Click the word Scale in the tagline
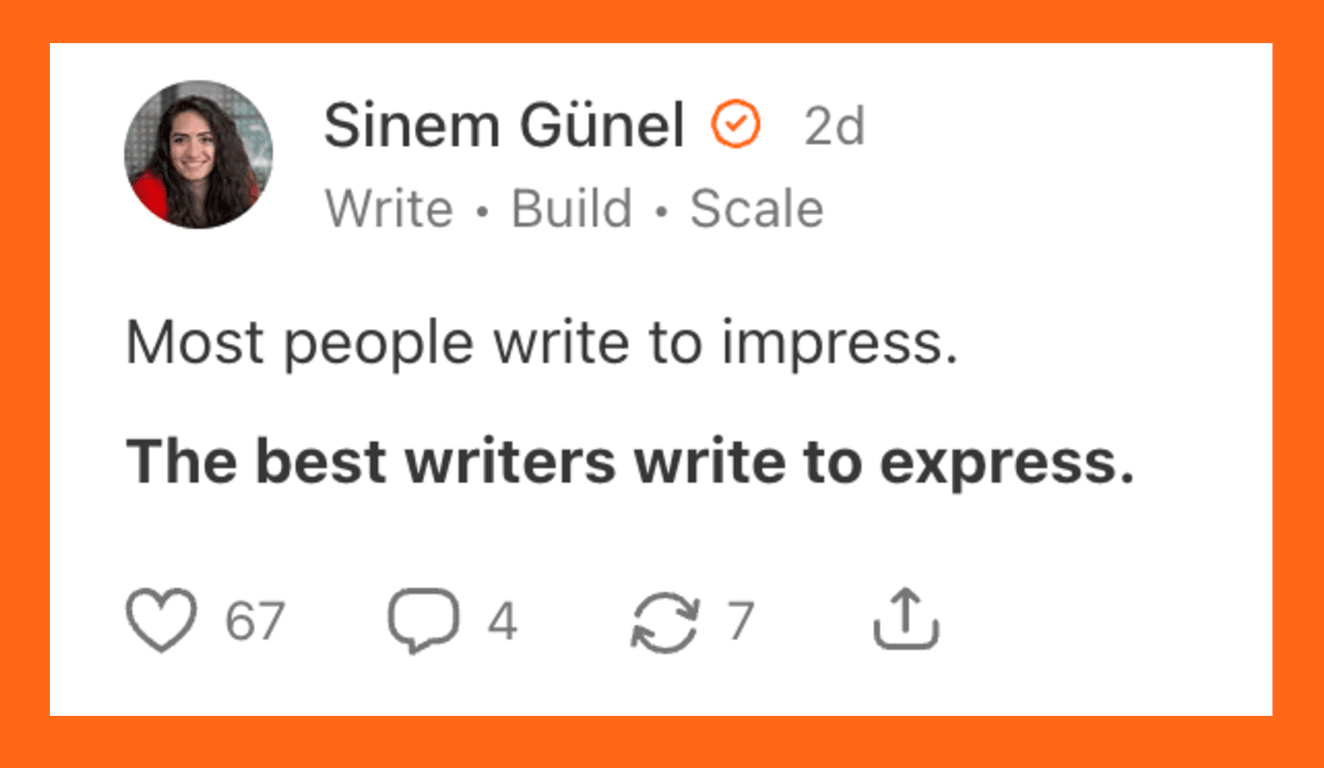1324x768 pixels. click(757, 209)
